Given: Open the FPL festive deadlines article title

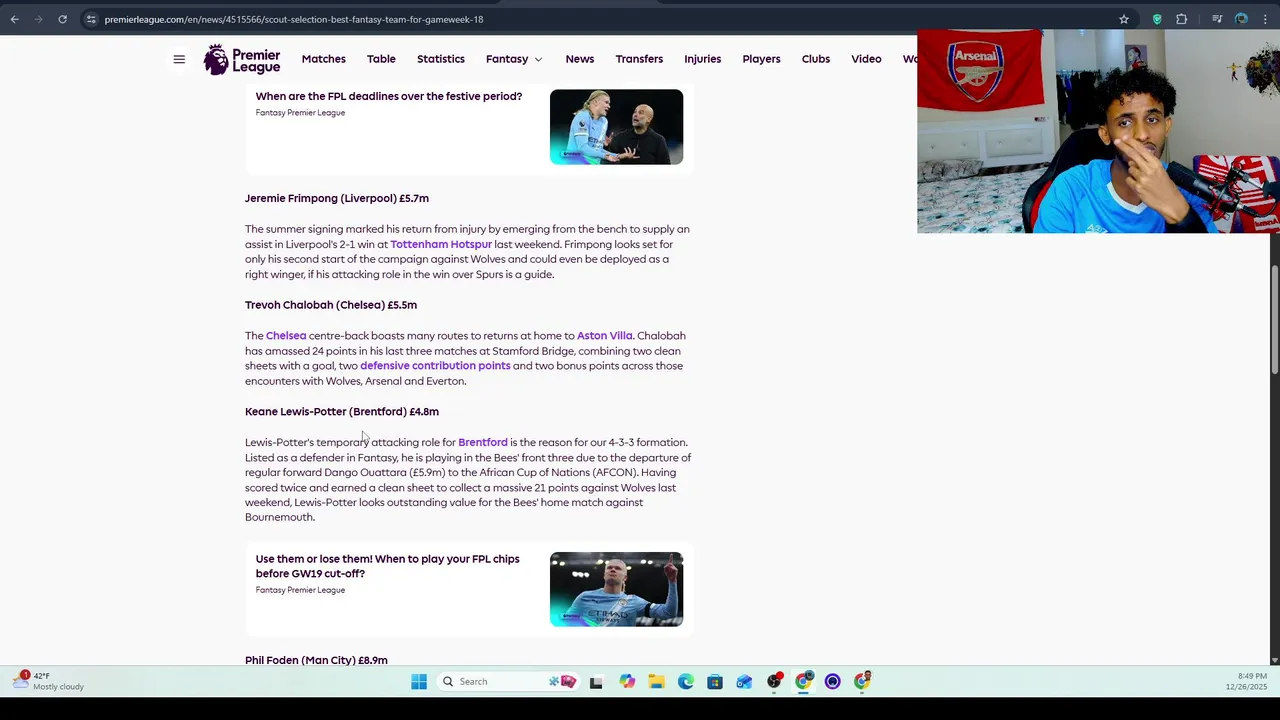Looking at the screenshot, I should [x=389, y=97].
